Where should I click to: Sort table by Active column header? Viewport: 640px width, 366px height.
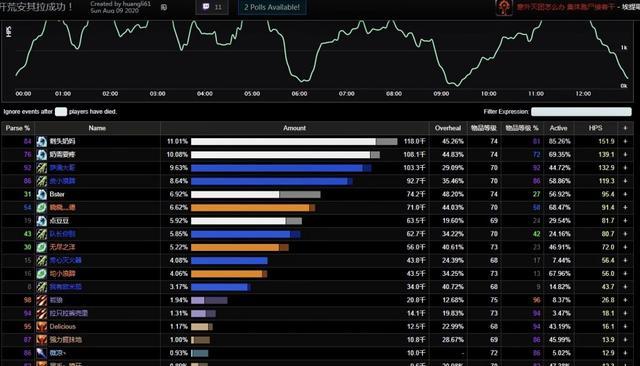coord(558,128)
